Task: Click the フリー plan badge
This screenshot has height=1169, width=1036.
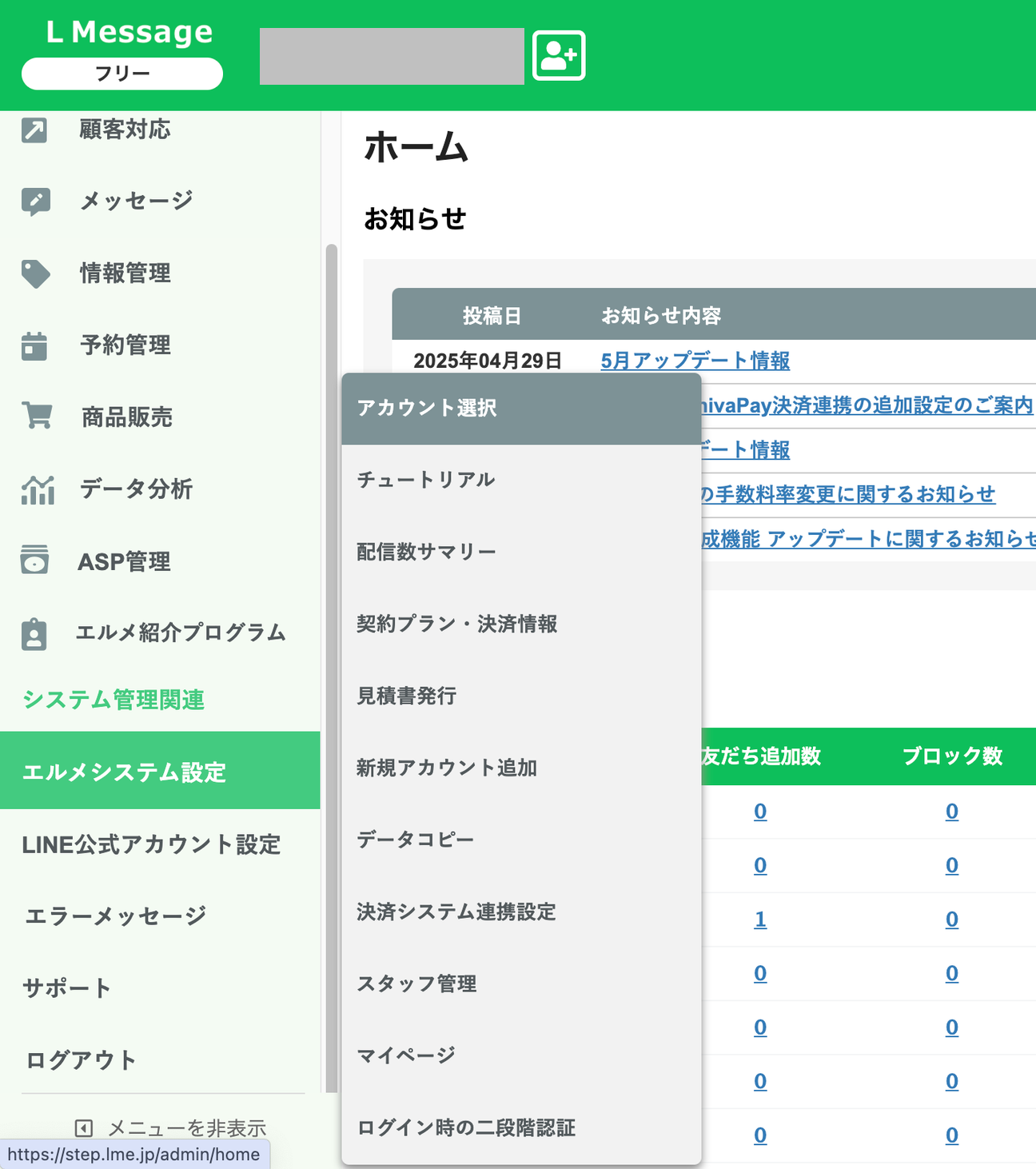Action: click(x=122, y=74)
